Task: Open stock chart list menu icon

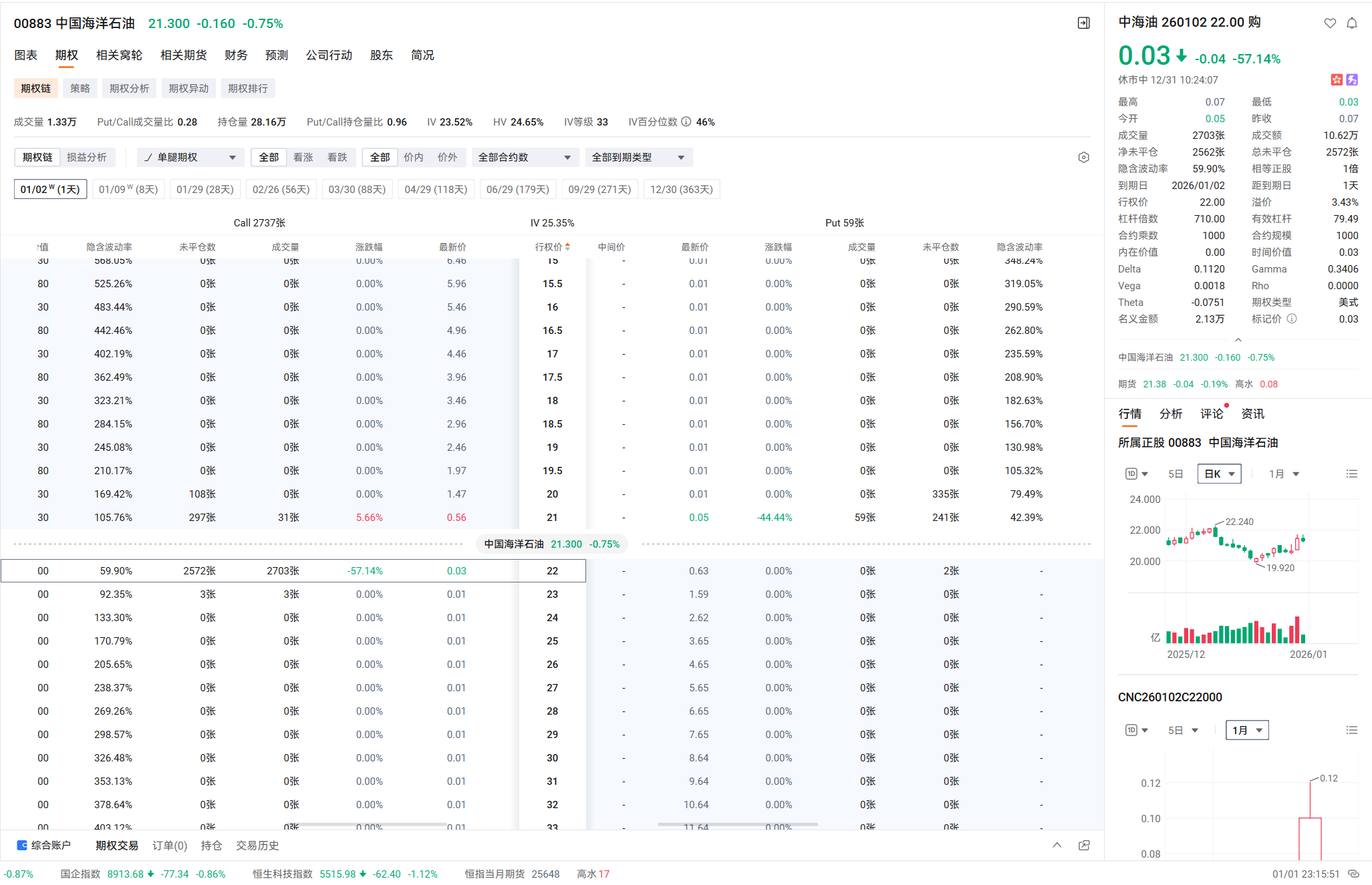Action: tap(1351, 474)
